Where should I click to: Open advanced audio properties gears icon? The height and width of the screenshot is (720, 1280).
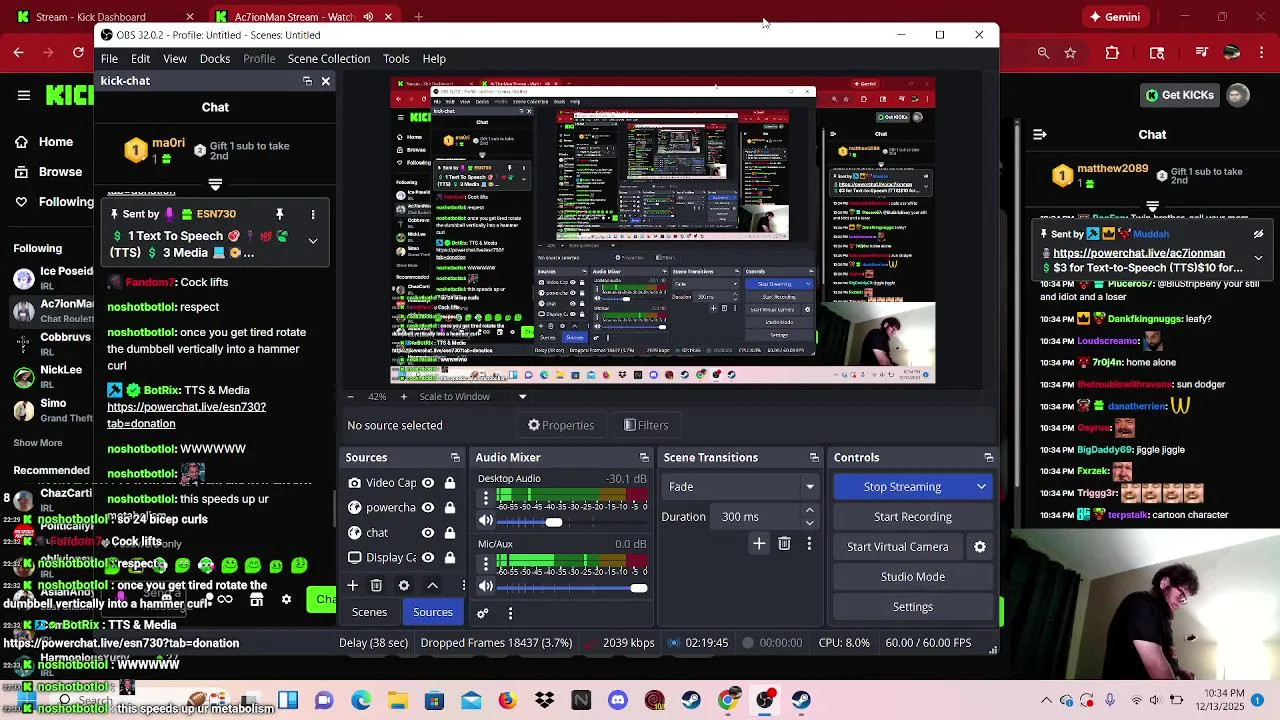point(483,613)
